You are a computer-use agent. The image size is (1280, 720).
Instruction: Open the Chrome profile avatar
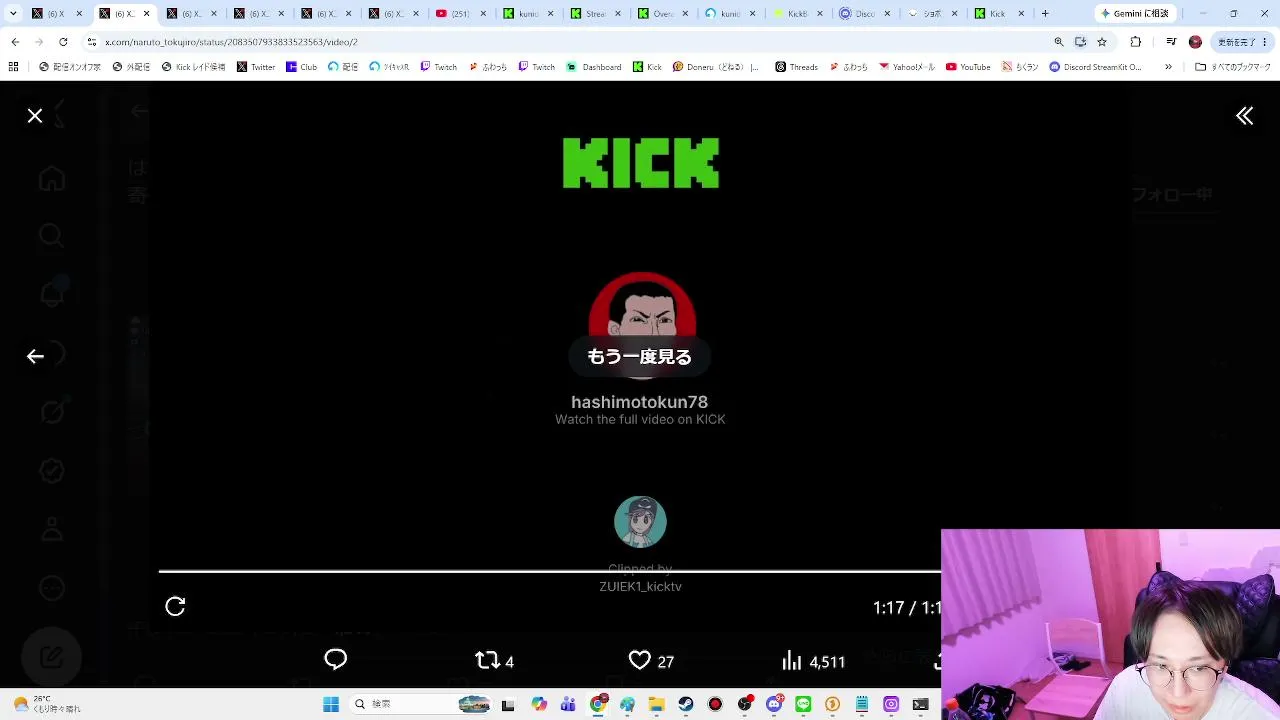pos(1195,42)
